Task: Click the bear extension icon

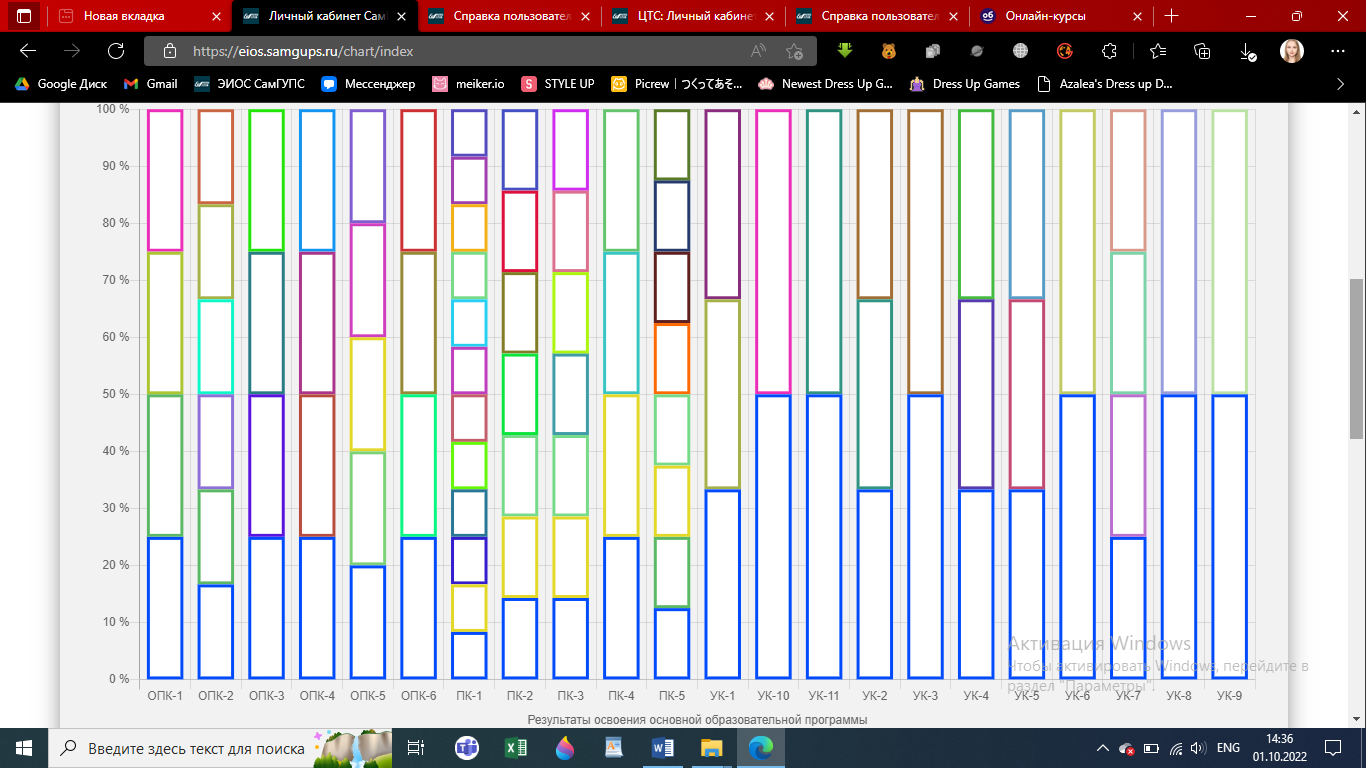Action: tap(888, 51)
